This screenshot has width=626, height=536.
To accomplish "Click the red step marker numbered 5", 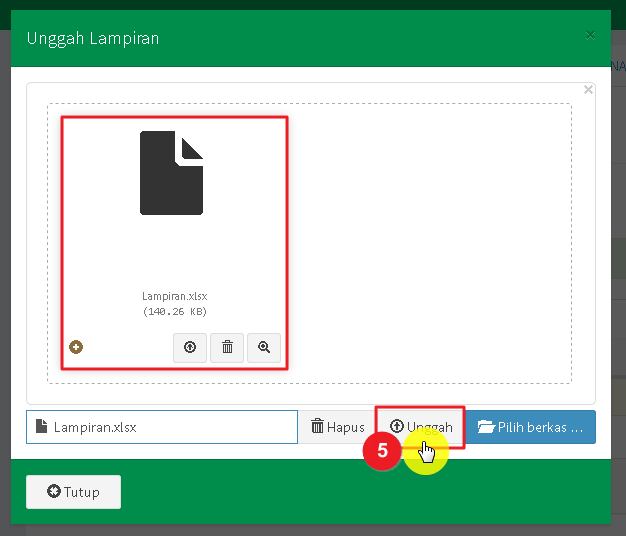I will [x=382, y=451].
